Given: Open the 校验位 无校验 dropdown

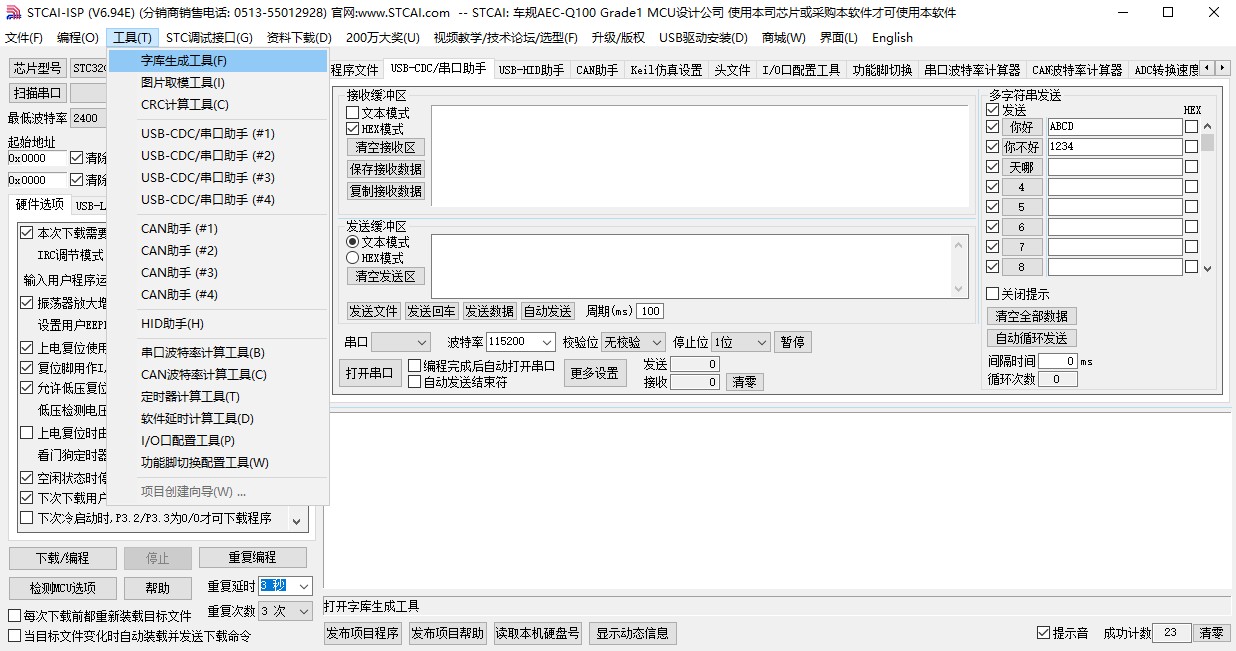Looking at the screenshot, I should pos(633,342).
